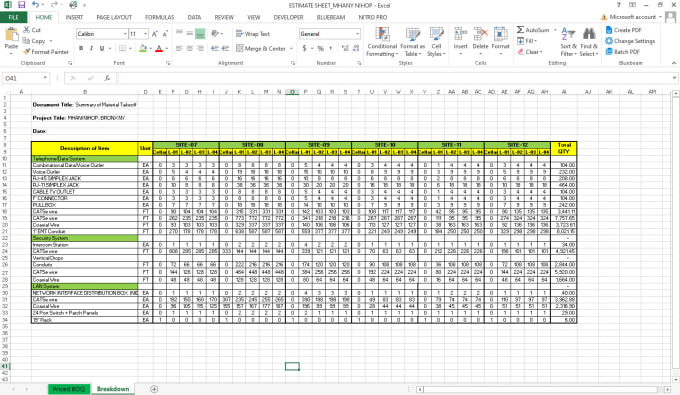The width and height of the screenshot is (680, 395).
Task: Click the AutoSum sigma icon
Action: click(520, 30)
